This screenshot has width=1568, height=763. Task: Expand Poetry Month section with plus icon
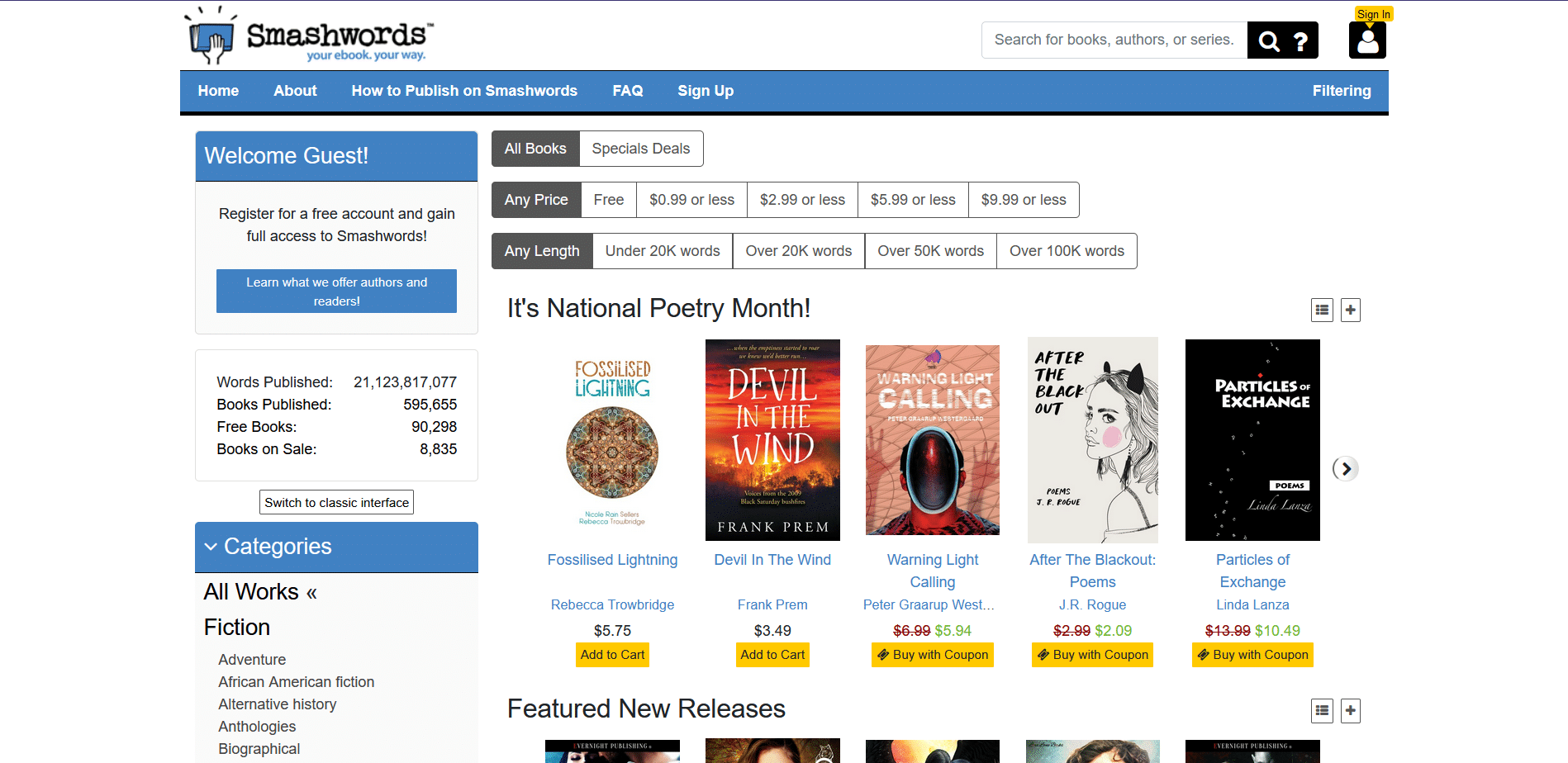pos(1351,310)
